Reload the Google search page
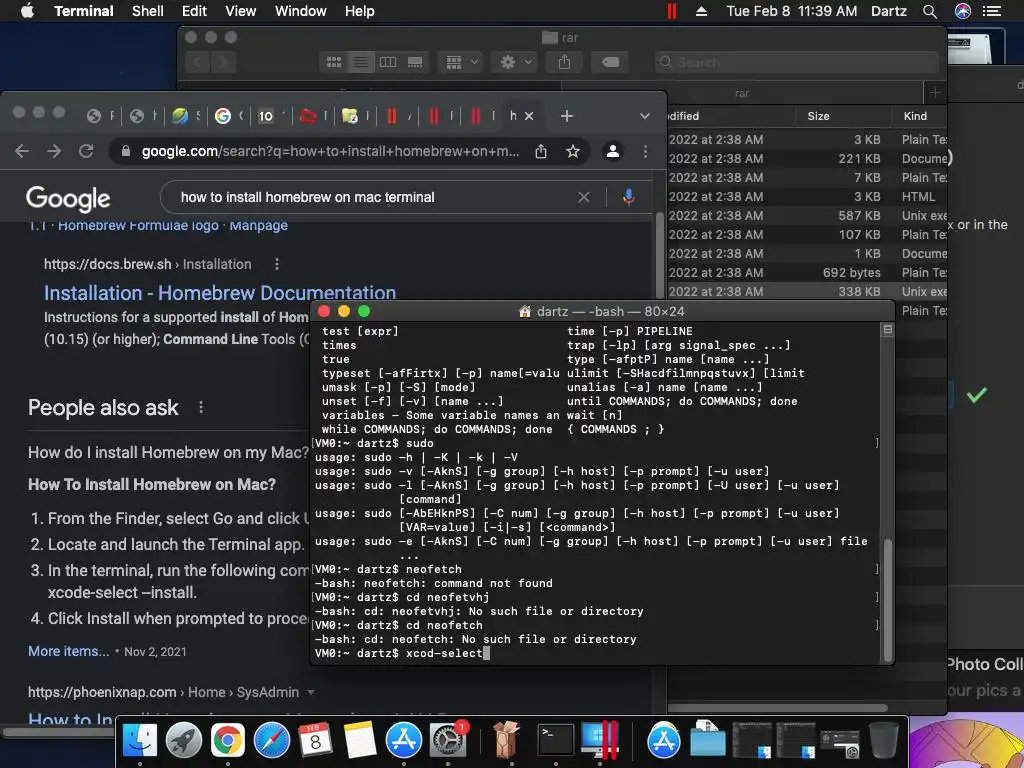The height and width of the screenshot is (768, 1024). point(86,152)
